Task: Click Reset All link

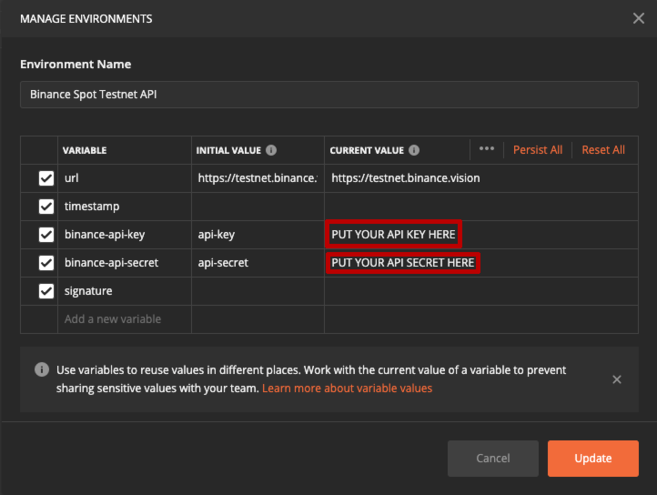Action: pos(603,150)
